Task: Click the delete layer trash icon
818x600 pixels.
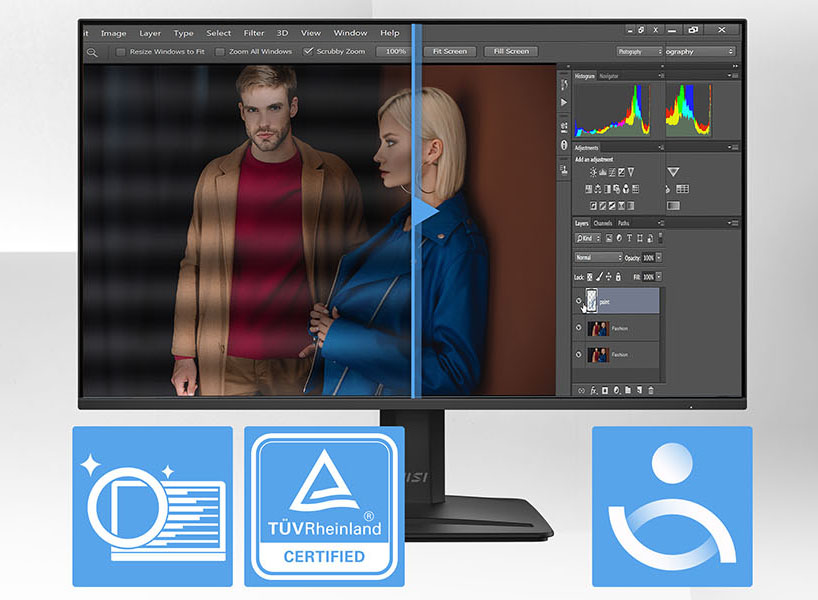Action: pos(651,390)
